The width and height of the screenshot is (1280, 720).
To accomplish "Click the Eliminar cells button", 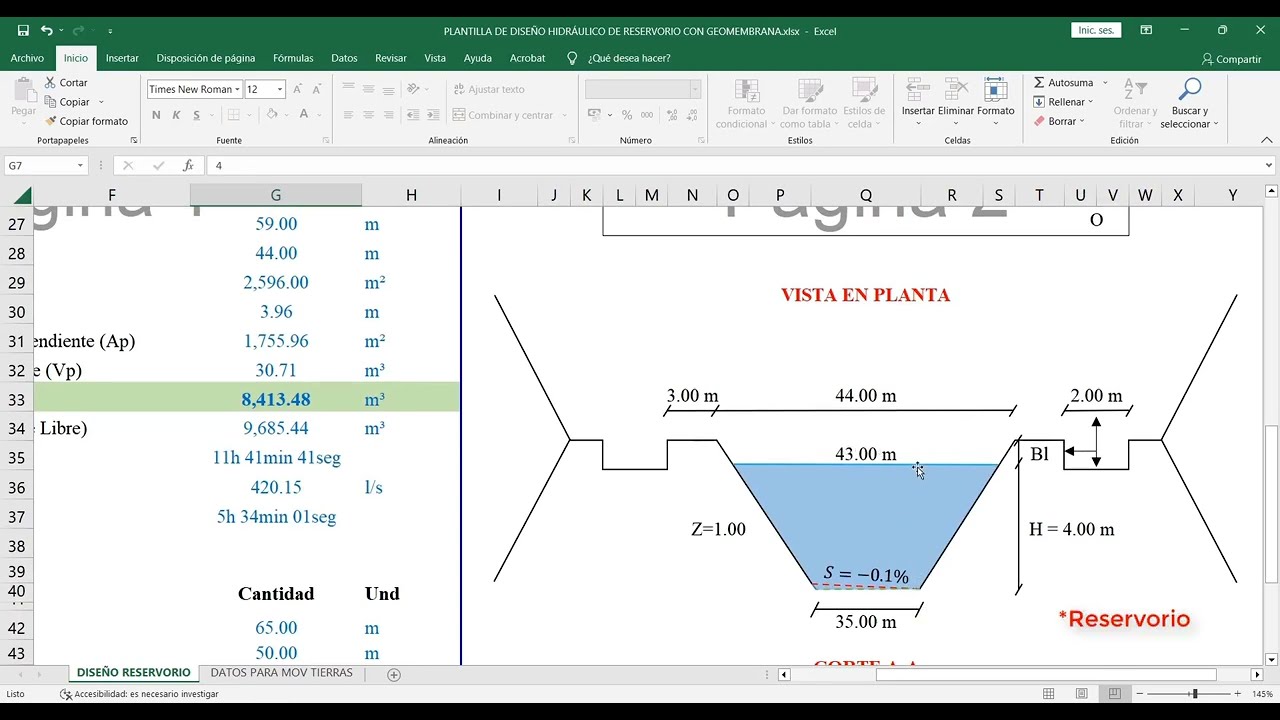I will [956, 98].
